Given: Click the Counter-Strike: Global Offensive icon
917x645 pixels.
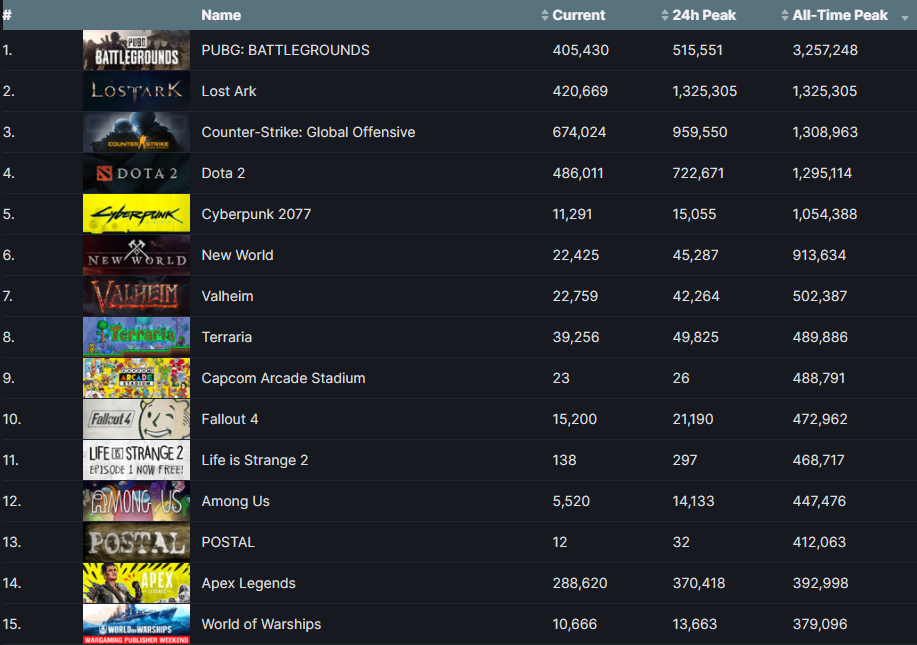Looking at the screenshot, I should [x=136, y=132].
